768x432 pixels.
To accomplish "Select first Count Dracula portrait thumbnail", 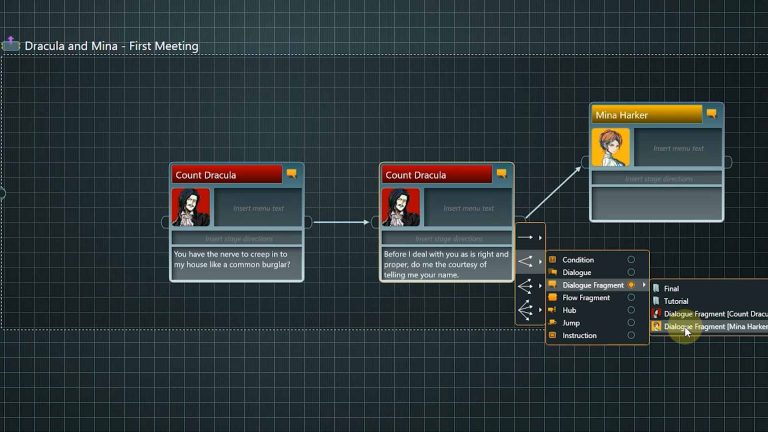I will (x=191, y=207).
